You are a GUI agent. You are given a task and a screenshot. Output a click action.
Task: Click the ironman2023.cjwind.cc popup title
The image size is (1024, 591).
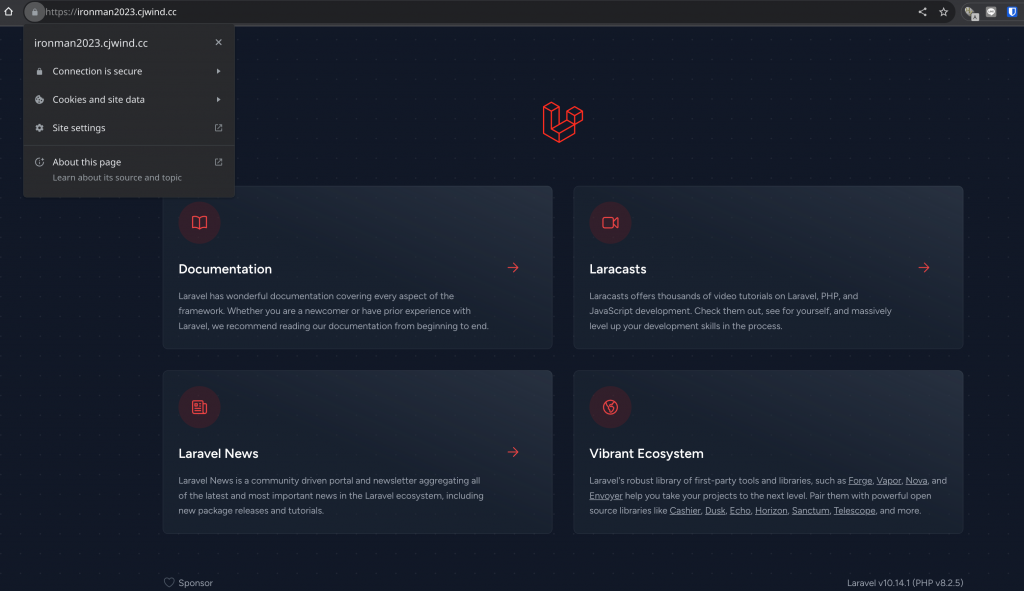[x=91, y=43]
